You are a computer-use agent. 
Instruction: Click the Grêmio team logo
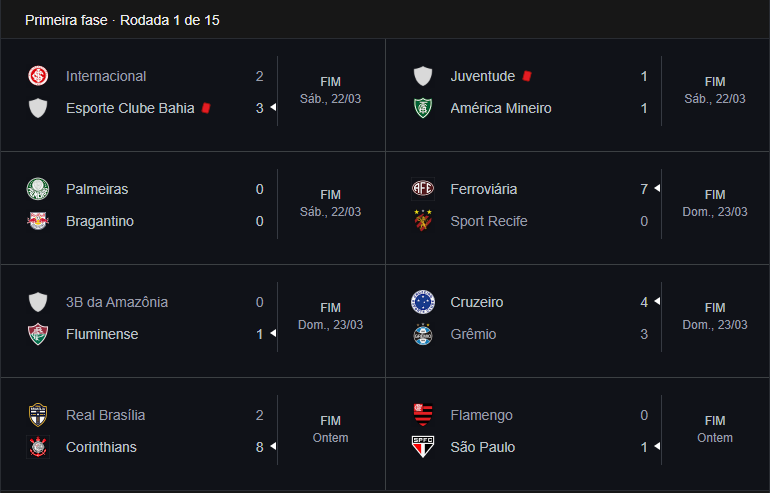[x=423, y=334]
